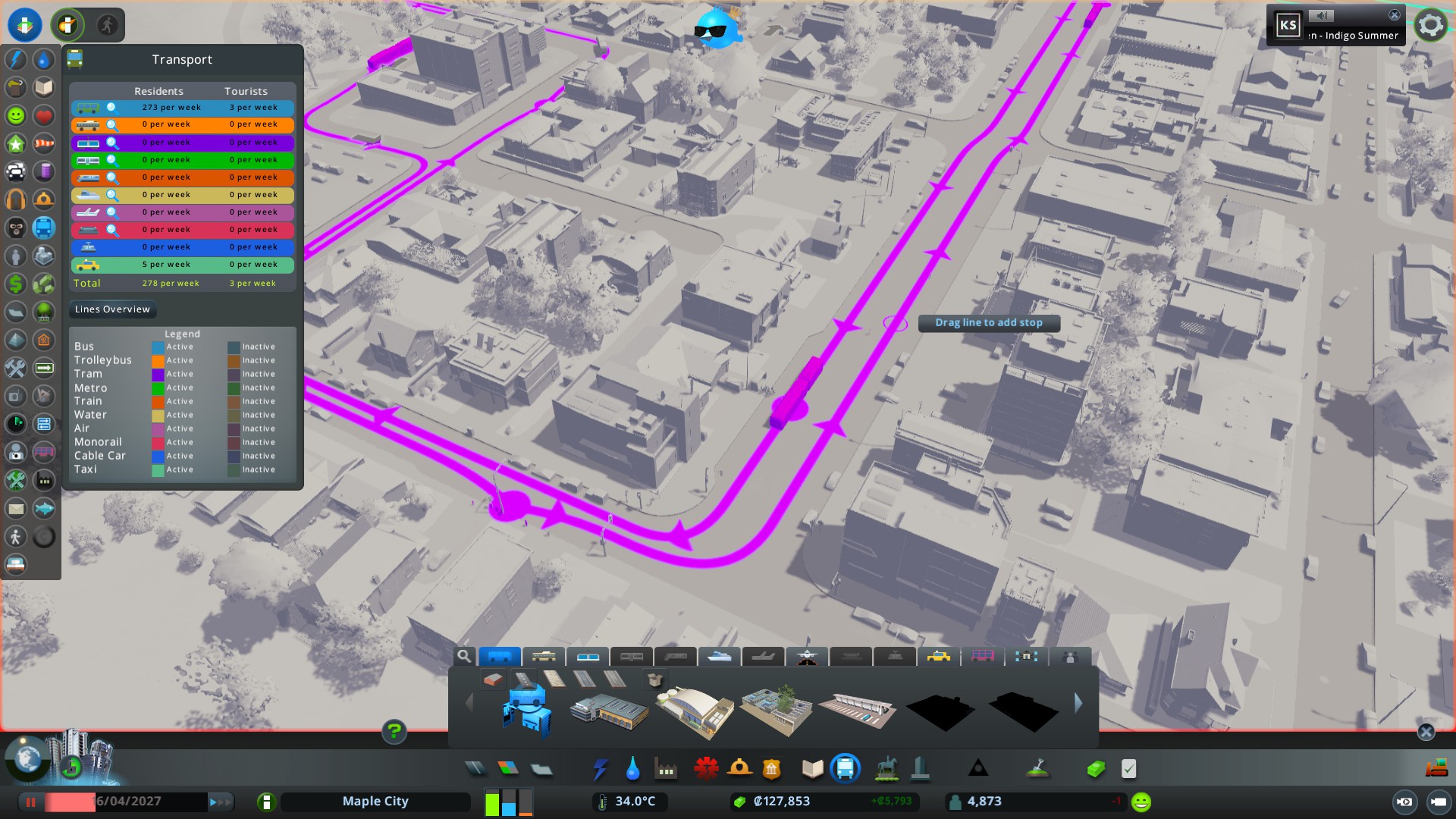Open the Electricity info view in left sidebar
Image resolution: width=1456 pixels, height=819 pixels.
click(x=16, y=58)
